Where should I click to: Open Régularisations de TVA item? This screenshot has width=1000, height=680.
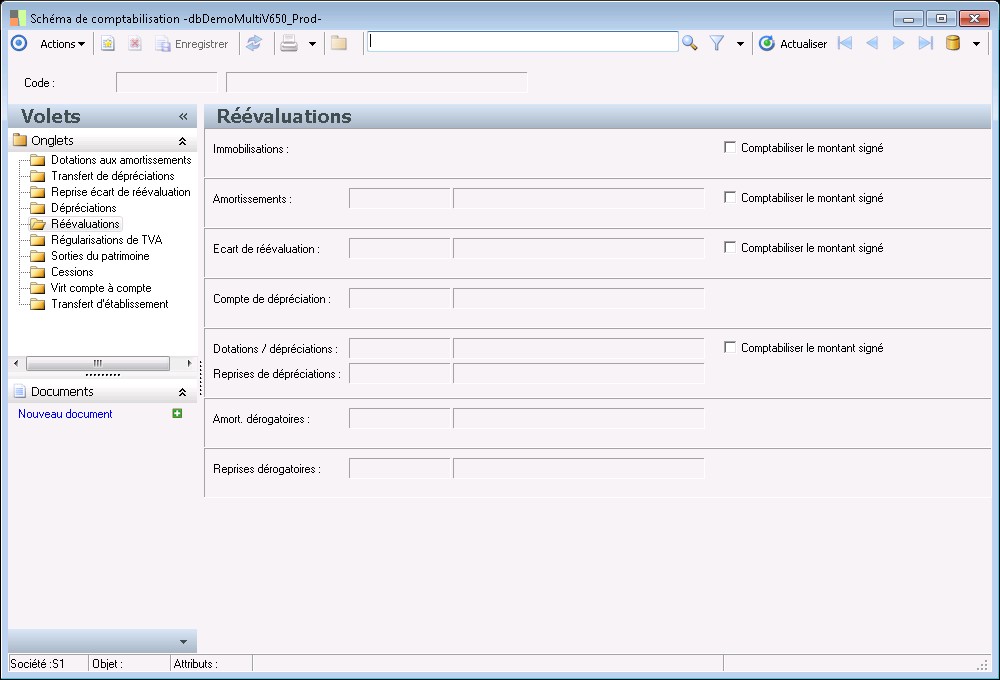point(107,240)
